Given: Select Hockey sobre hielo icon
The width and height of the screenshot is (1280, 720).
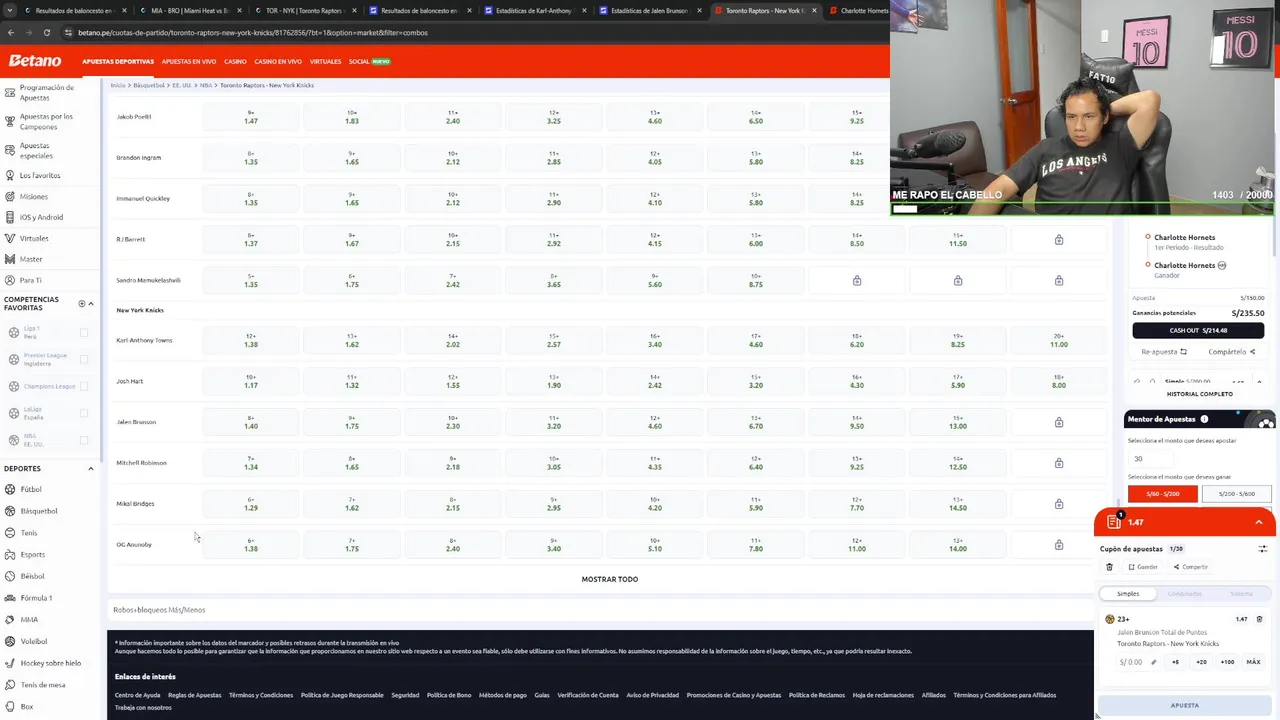Looking at the screenshot, I should [x=10, y=663].
